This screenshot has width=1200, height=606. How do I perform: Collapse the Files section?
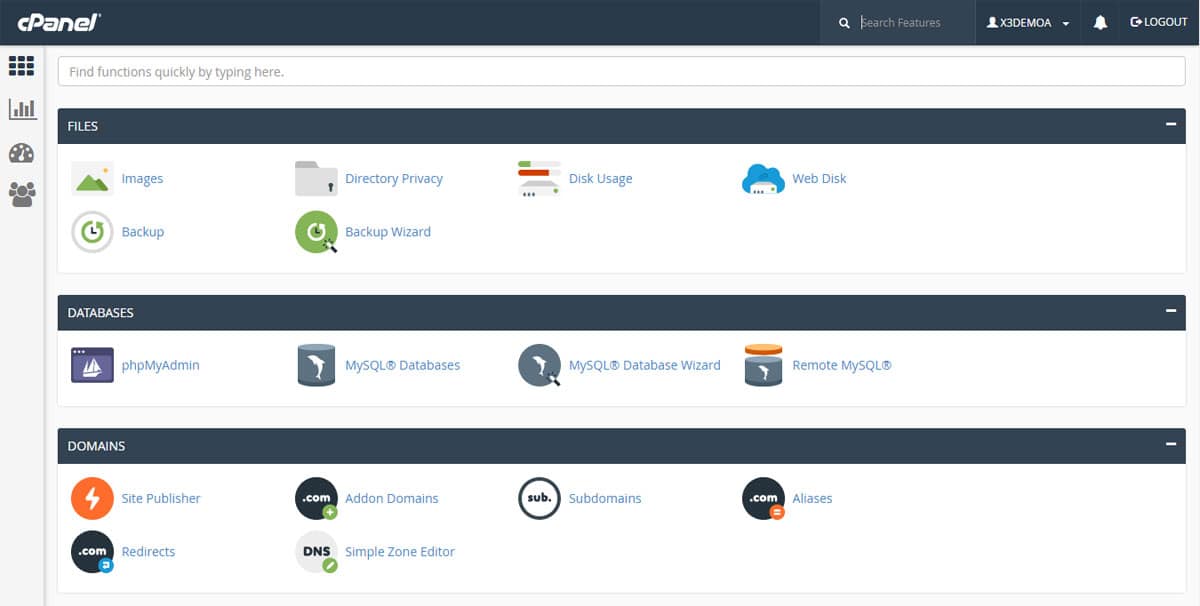click(1170, 124)
